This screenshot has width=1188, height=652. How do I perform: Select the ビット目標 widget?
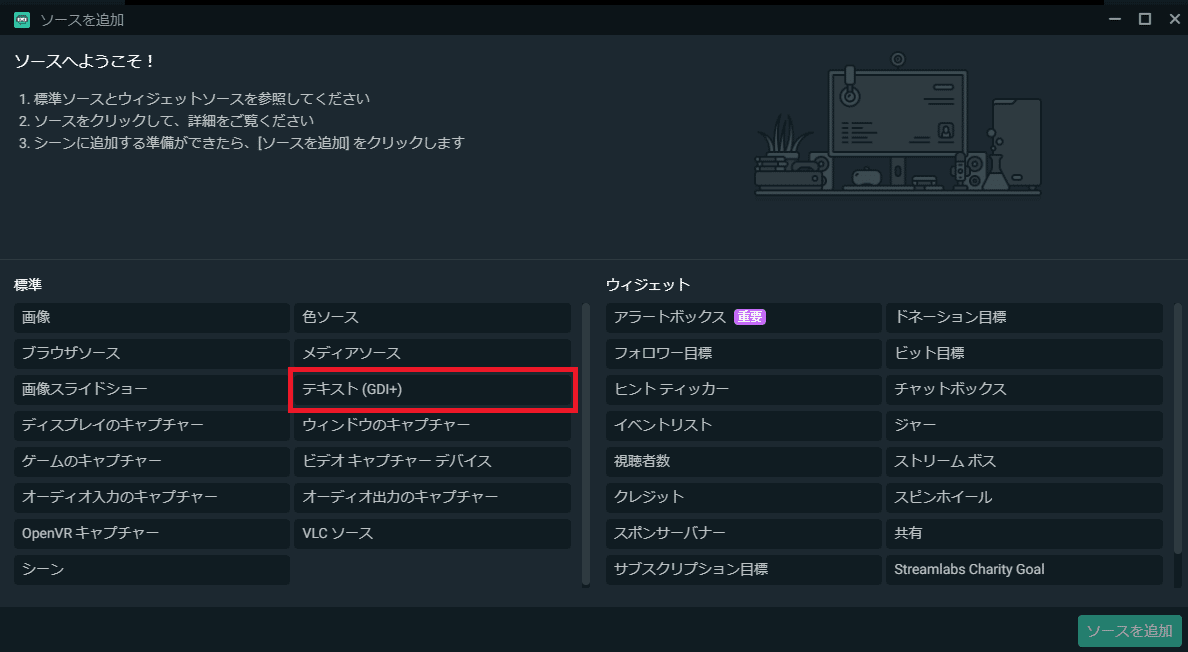tap(1024, 354)
